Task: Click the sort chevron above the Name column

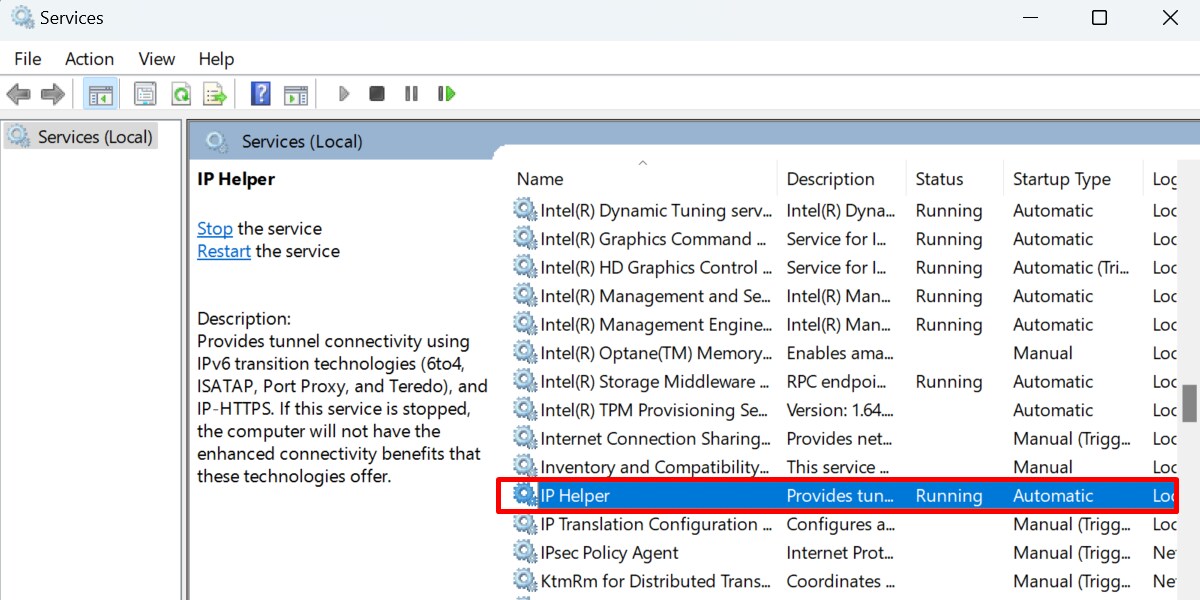Action: tap(642, 162)
